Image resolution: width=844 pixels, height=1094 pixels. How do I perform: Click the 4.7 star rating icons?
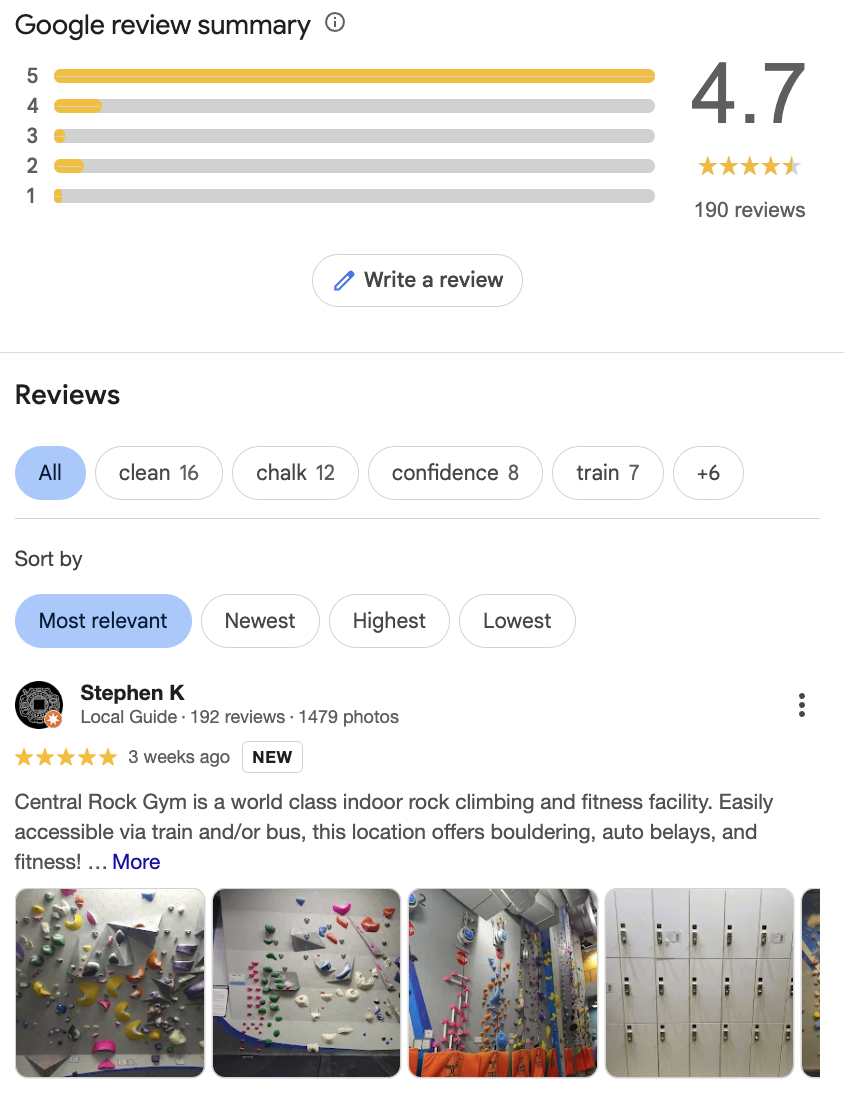[749, 166]
